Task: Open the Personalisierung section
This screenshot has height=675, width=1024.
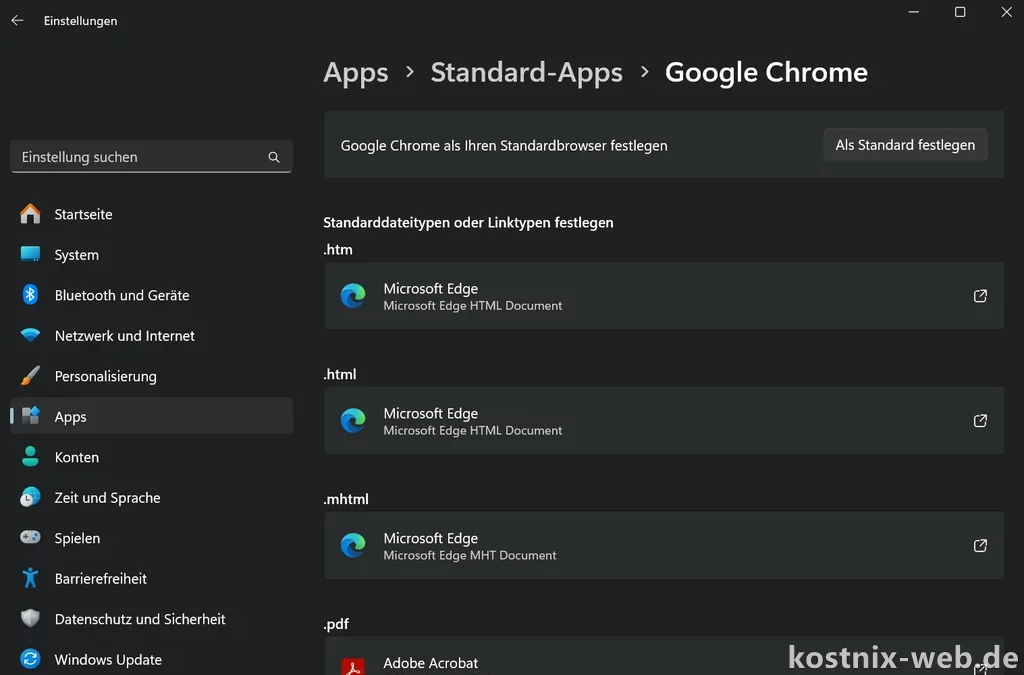Action: (106, 376)
